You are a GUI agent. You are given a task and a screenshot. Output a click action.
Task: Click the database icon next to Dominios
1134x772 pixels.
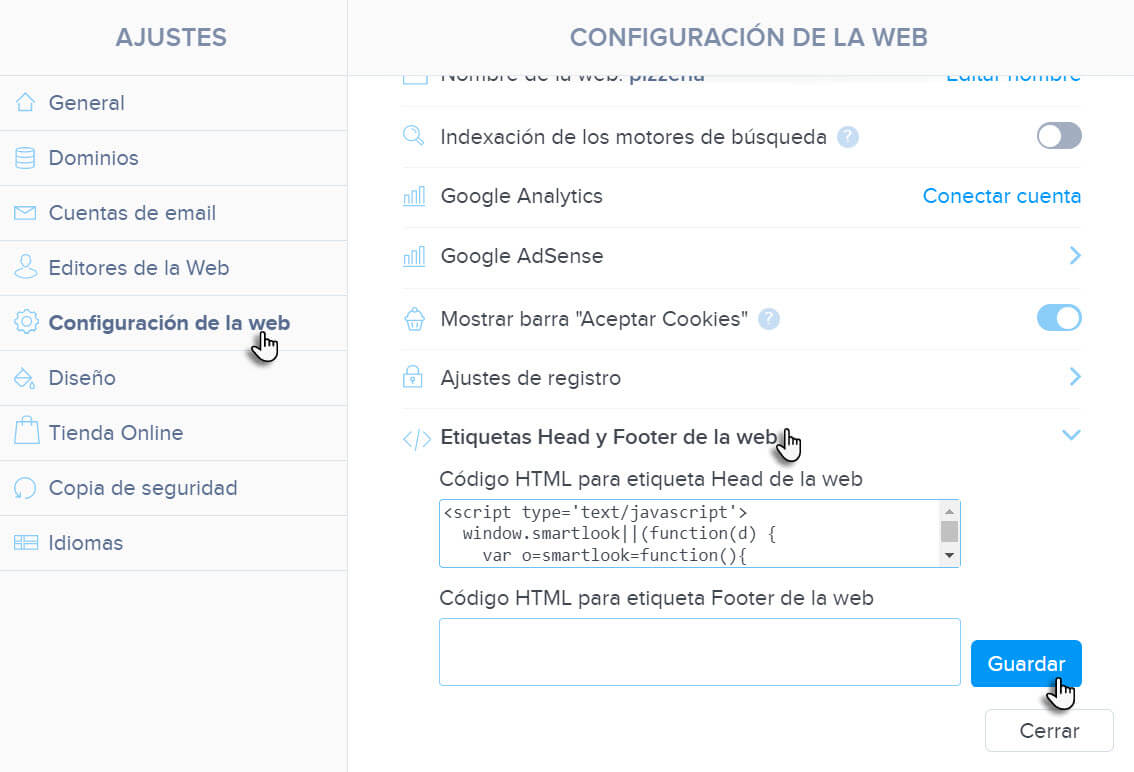tap(26, 158)
